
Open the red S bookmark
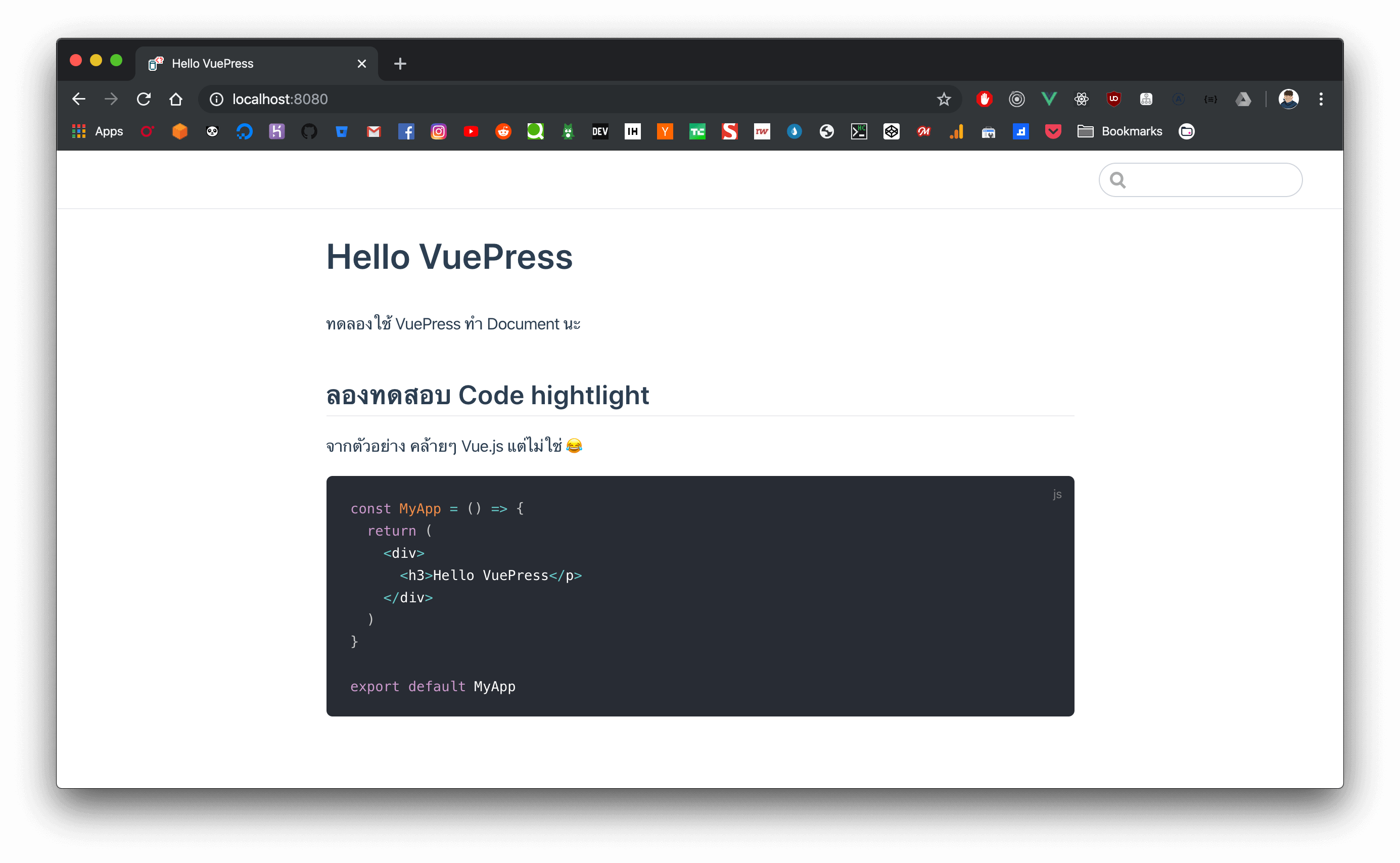pos(730,131)
